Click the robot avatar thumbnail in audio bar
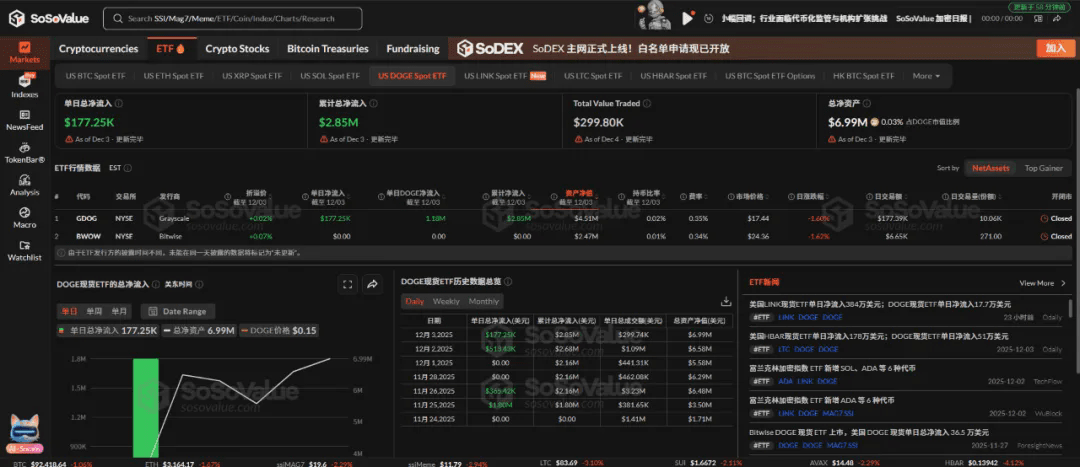This screenshot has height=467, width=1080. (x=652, y=17)
